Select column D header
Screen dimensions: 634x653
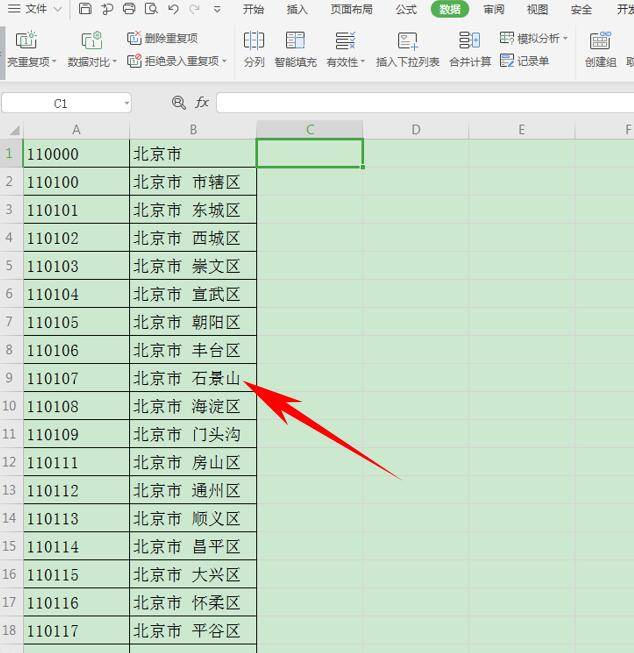point(416,130)
